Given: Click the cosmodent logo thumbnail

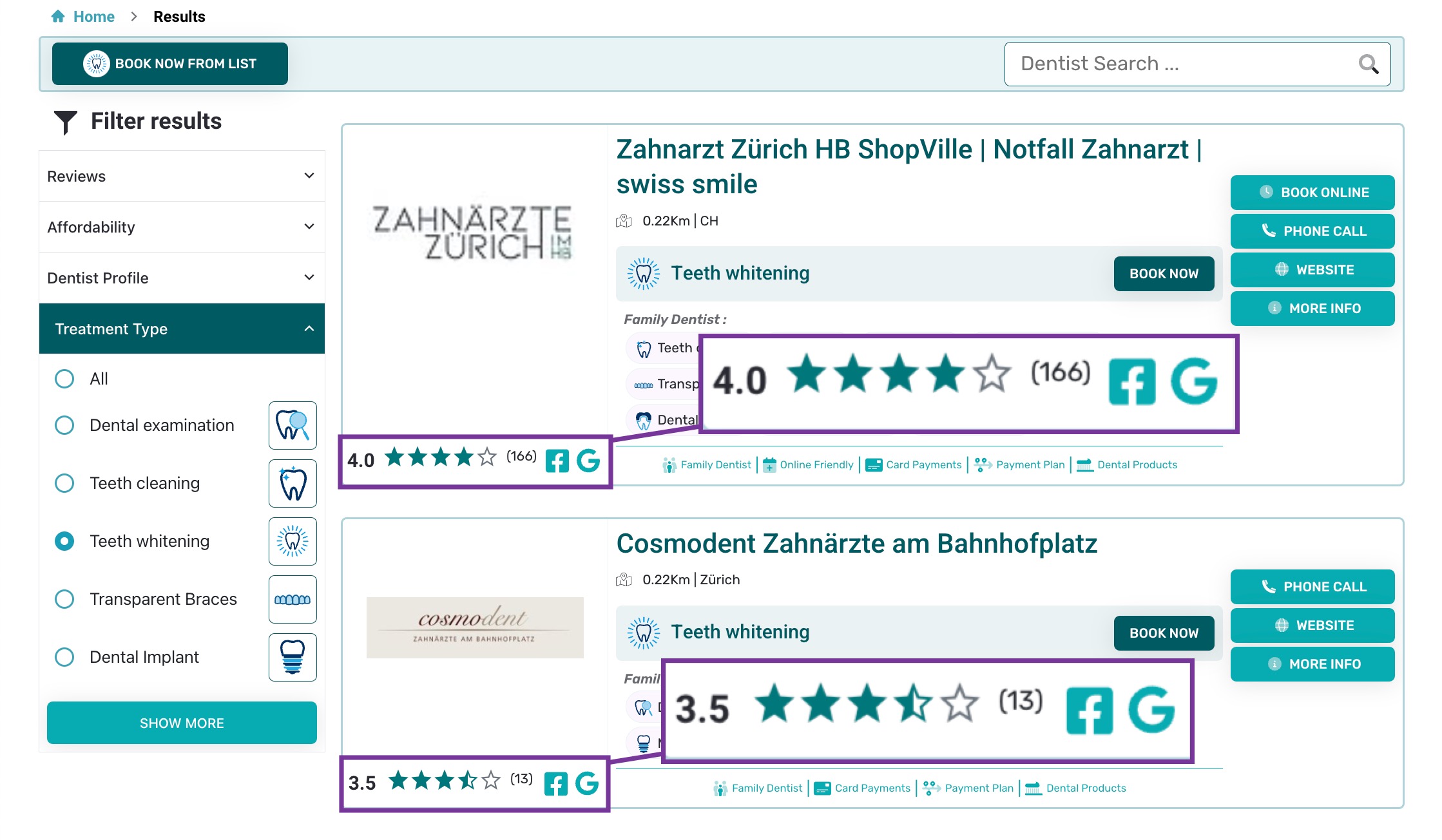Looking at the screenshot, I should tap(475, 627).
